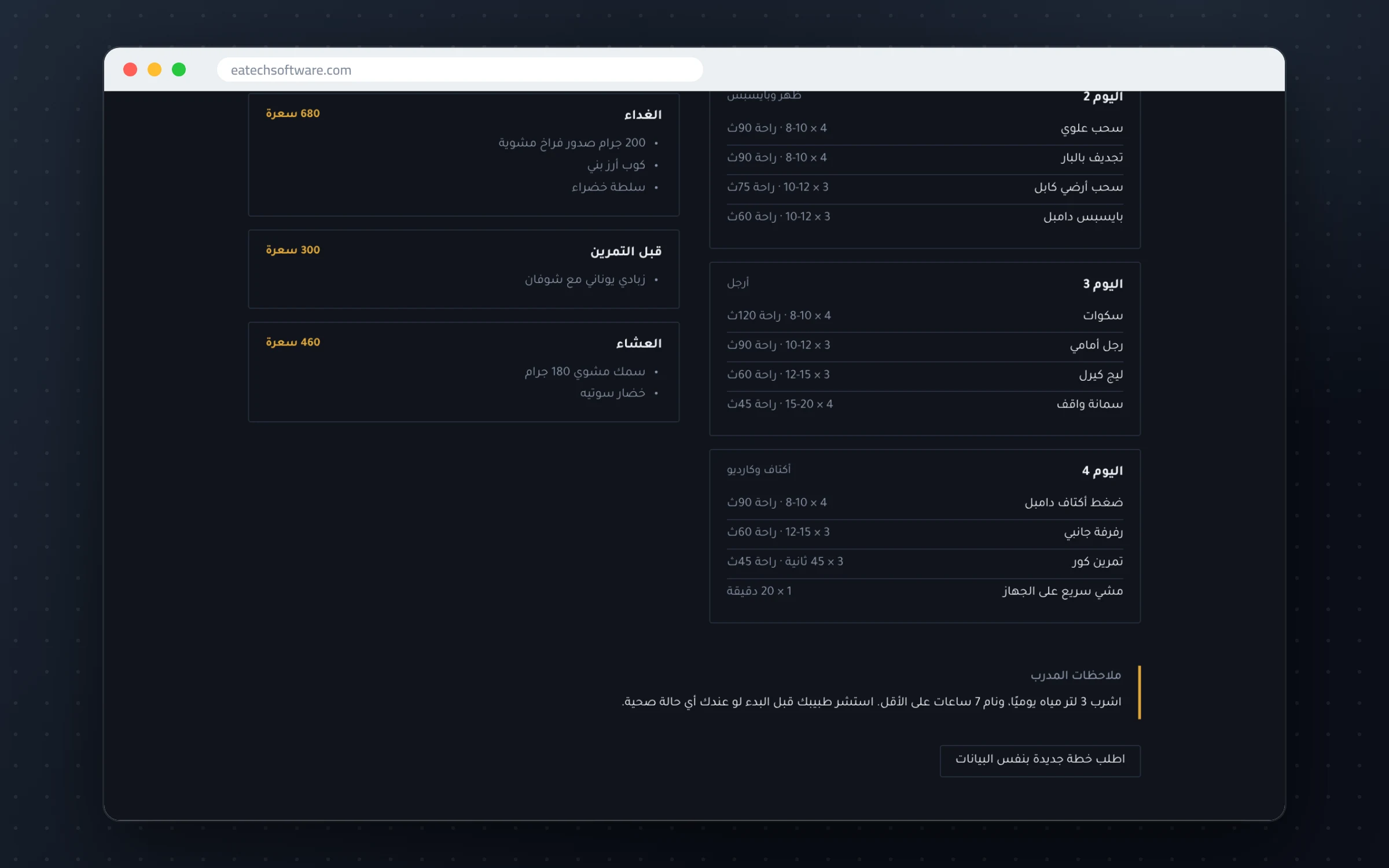Click the 'اليوم 2' day heading
The image size is (1389, 868).
(x=1103, y=97)
